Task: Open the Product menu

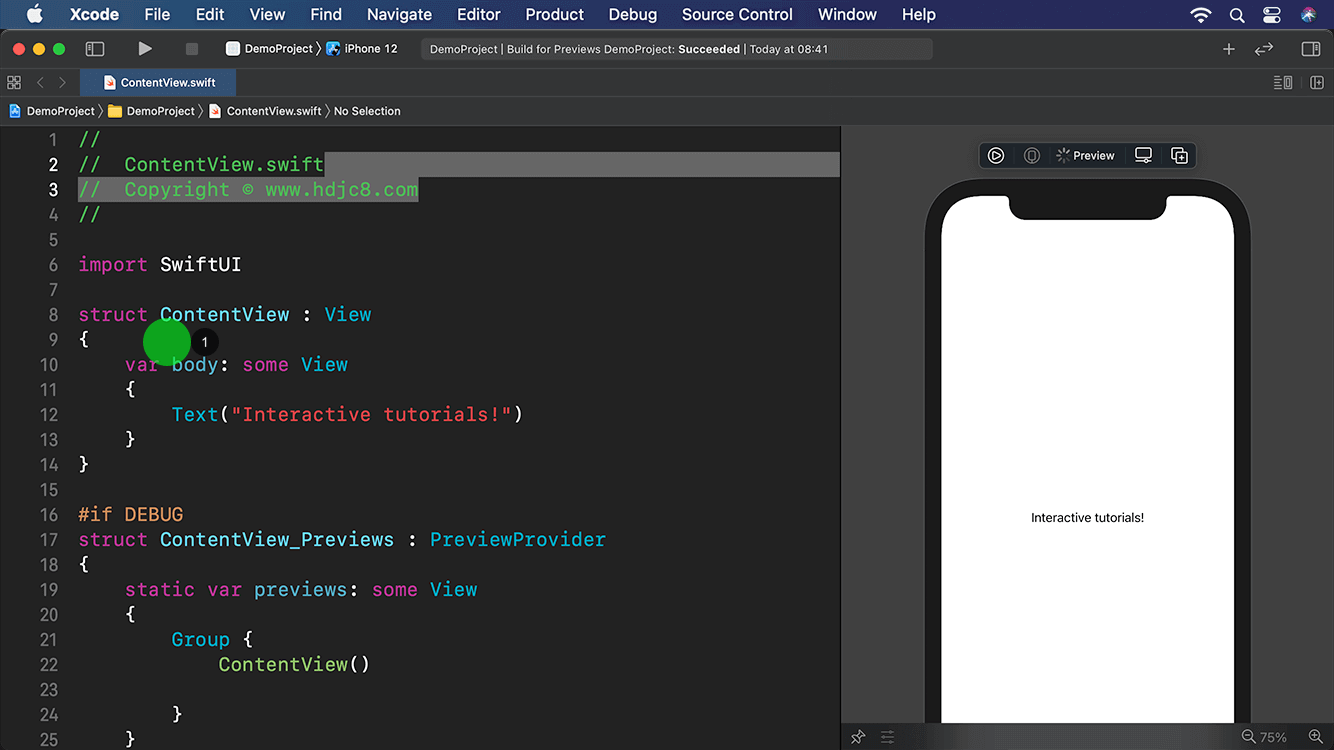Action: point(554,14)
